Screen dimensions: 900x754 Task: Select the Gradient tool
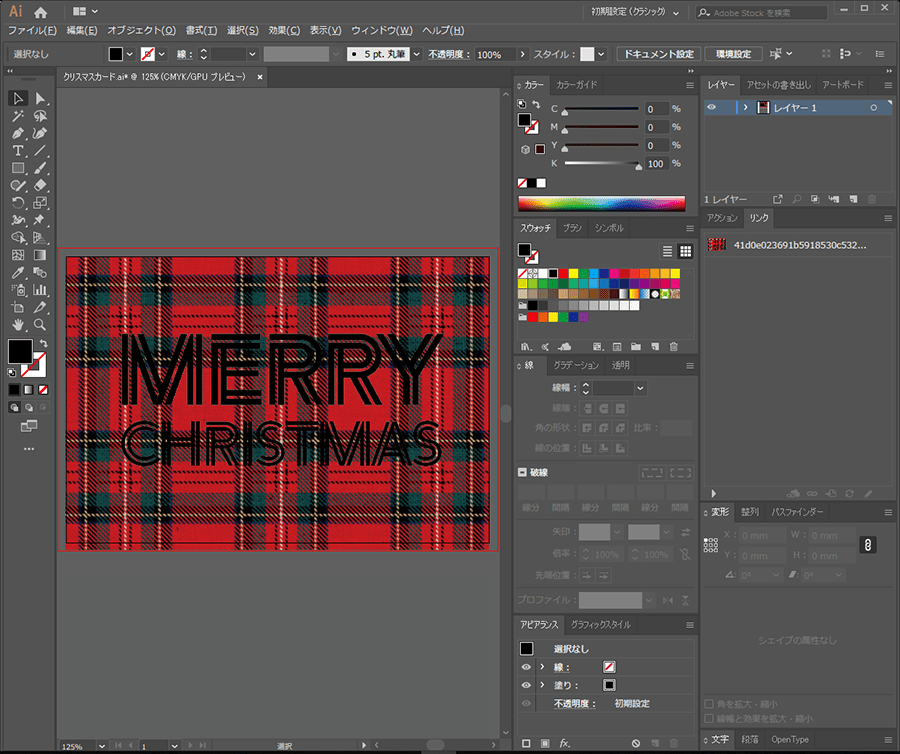[40, 255]
